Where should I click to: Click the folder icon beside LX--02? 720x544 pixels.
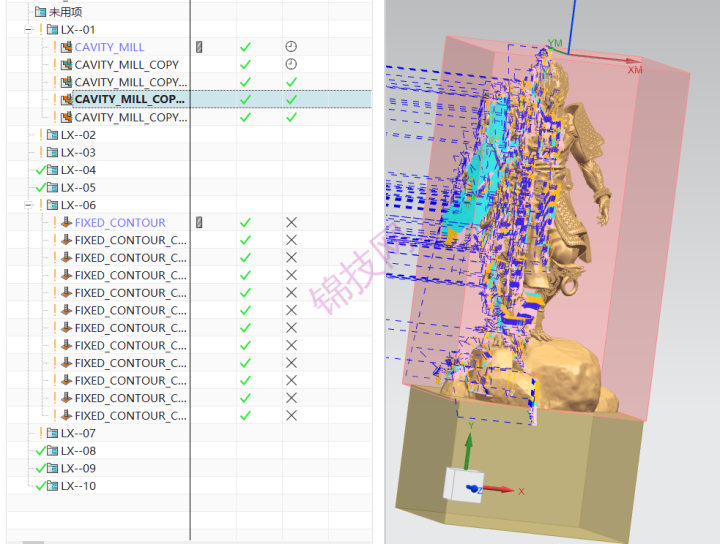pos(52,135)
